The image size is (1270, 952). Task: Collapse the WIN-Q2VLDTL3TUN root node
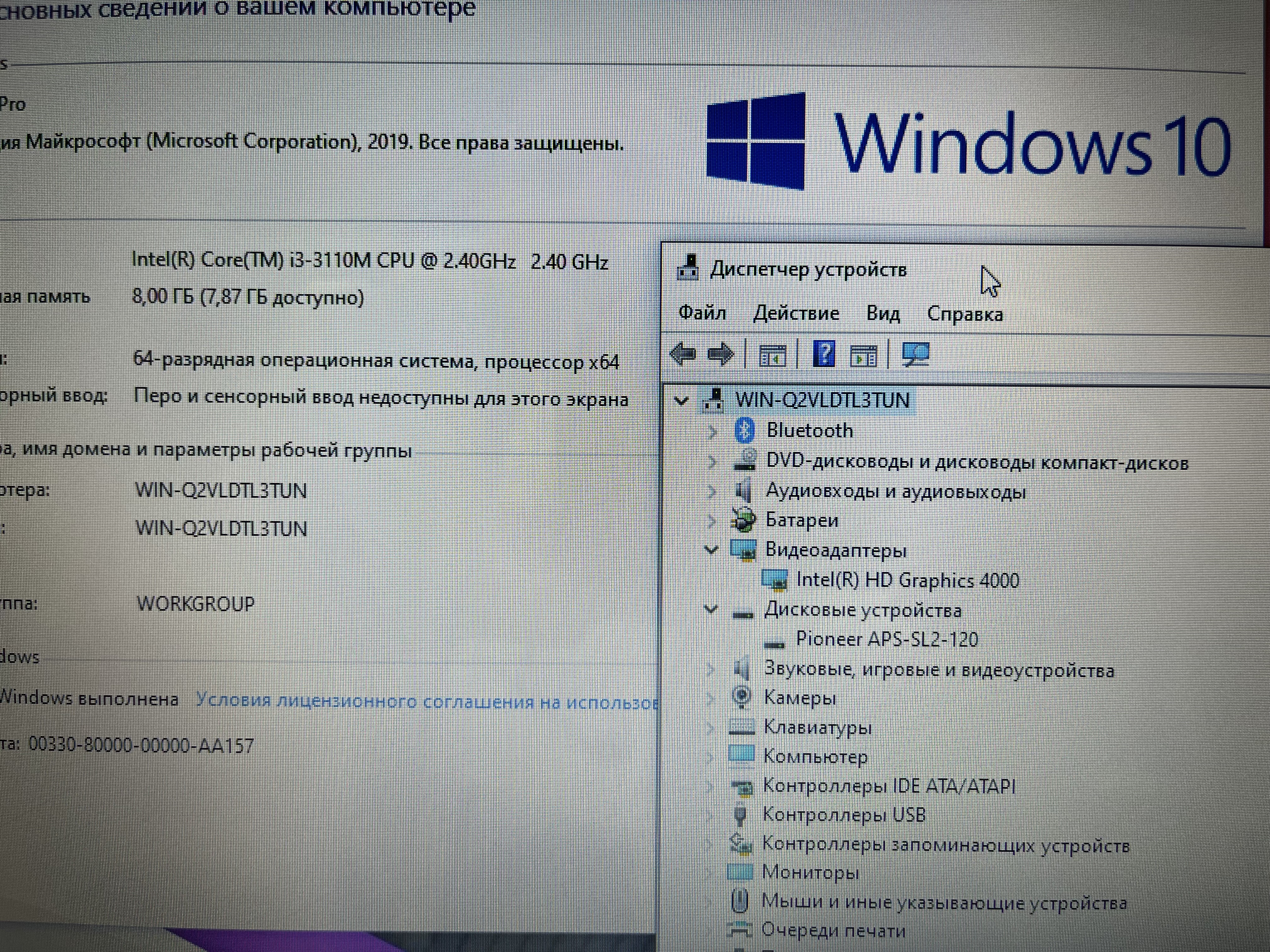[681, 400]
